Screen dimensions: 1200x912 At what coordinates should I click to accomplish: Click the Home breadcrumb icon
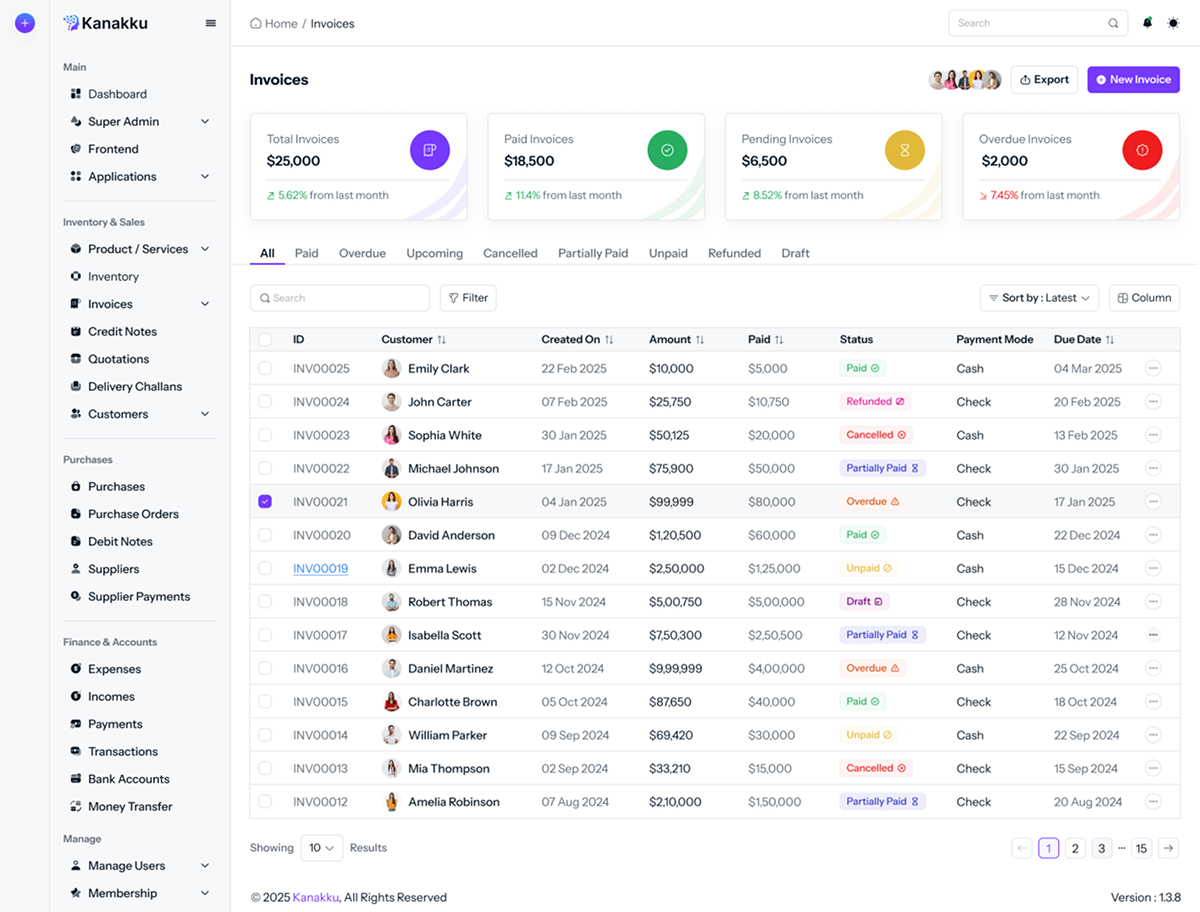[x=255, y=22]
